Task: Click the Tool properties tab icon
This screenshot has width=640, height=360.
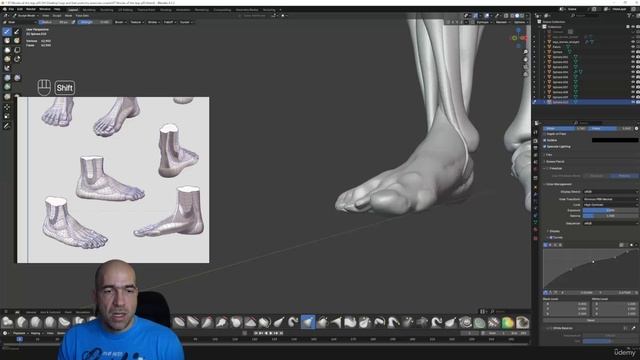Action: click(536, 132)
